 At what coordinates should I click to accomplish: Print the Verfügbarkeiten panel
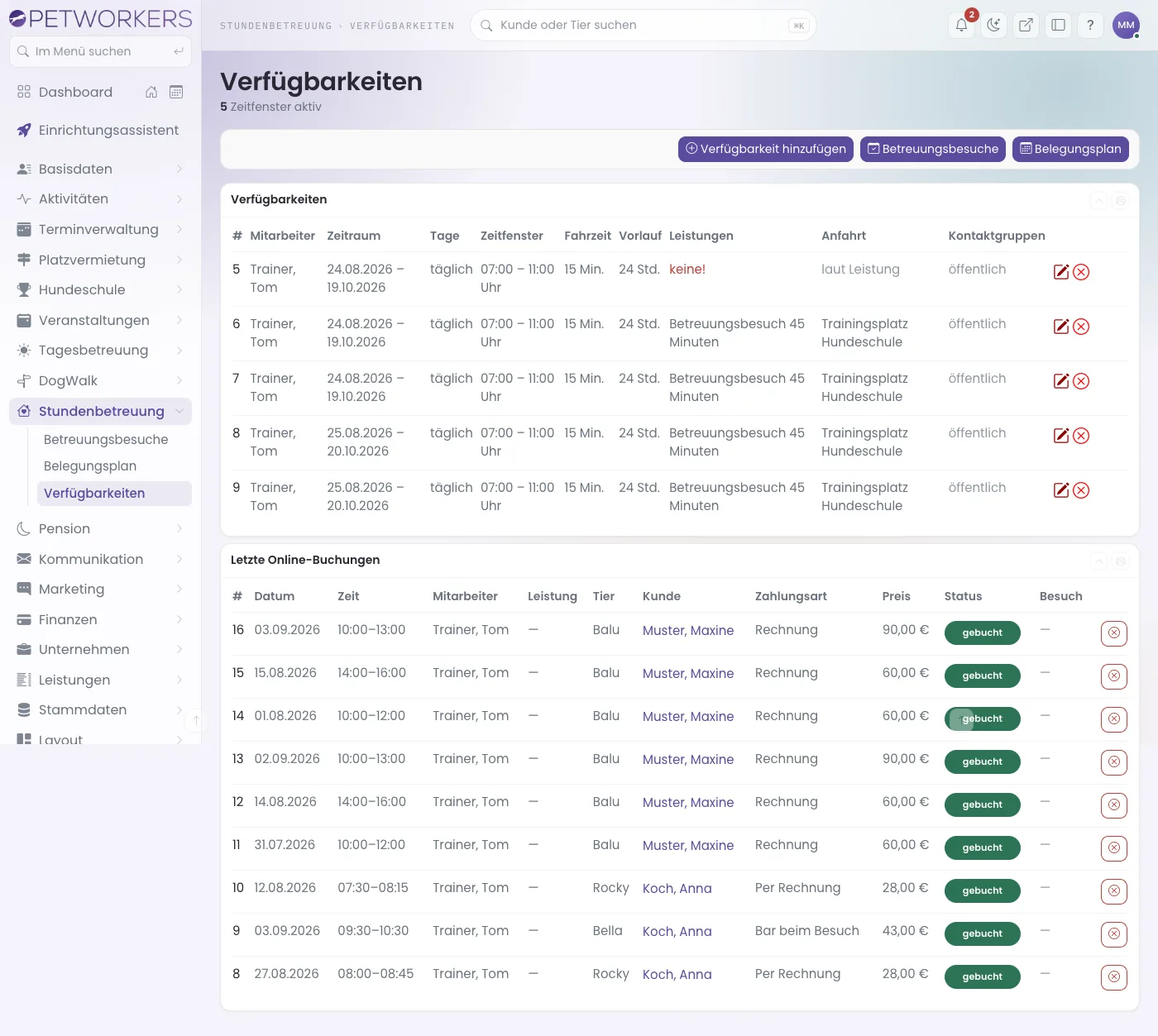(x=1121, y=201)
